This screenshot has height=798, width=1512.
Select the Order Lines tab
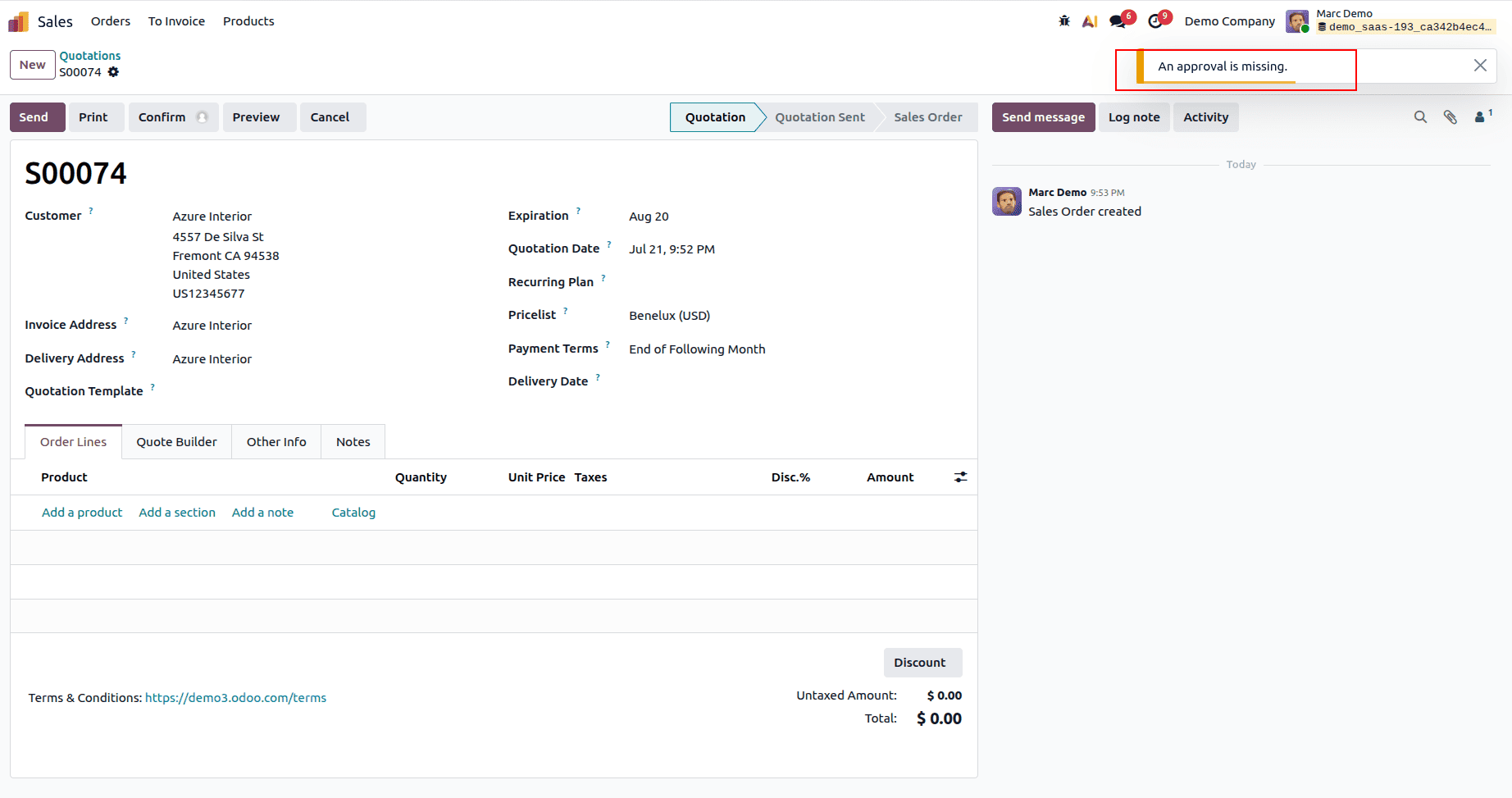point(73,442)
